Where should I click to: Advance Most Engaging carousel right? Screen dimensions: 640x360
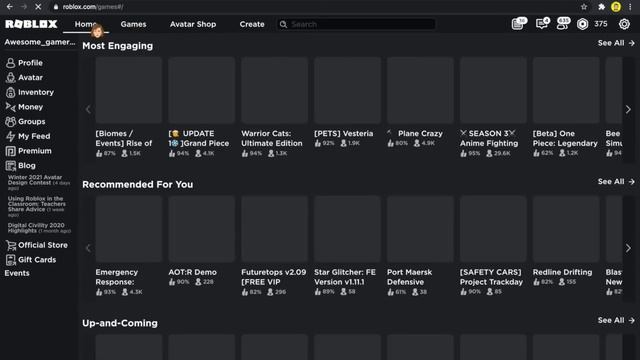click(628, 109)
